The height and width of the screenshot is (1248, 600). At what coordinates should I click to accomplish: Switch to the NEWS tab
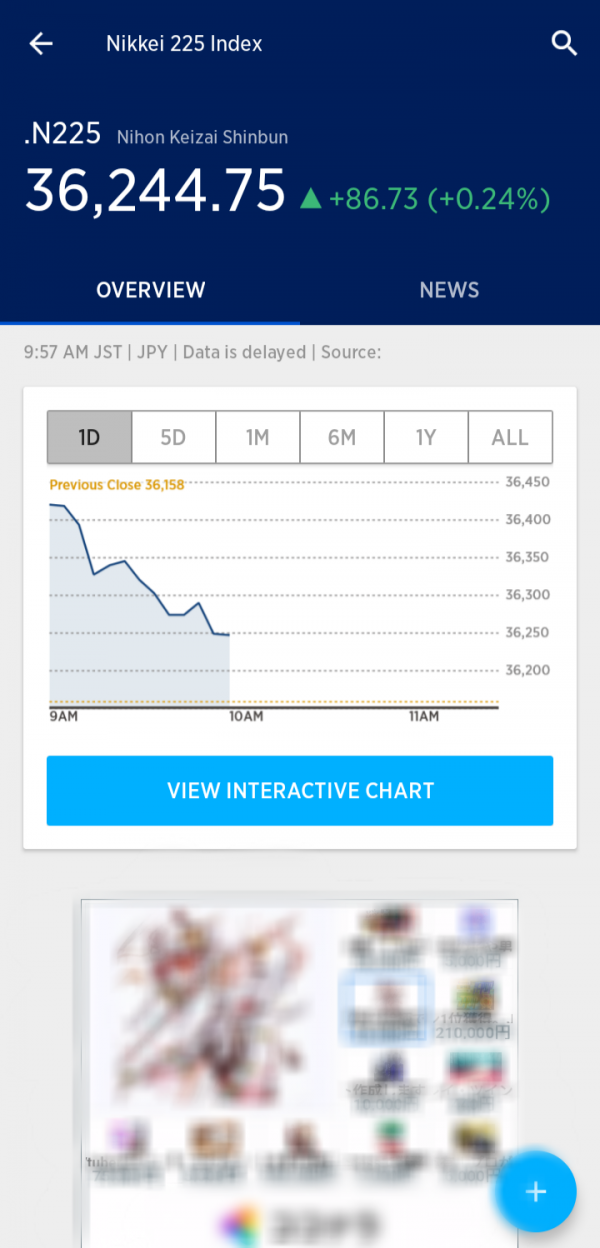(449, 290)
